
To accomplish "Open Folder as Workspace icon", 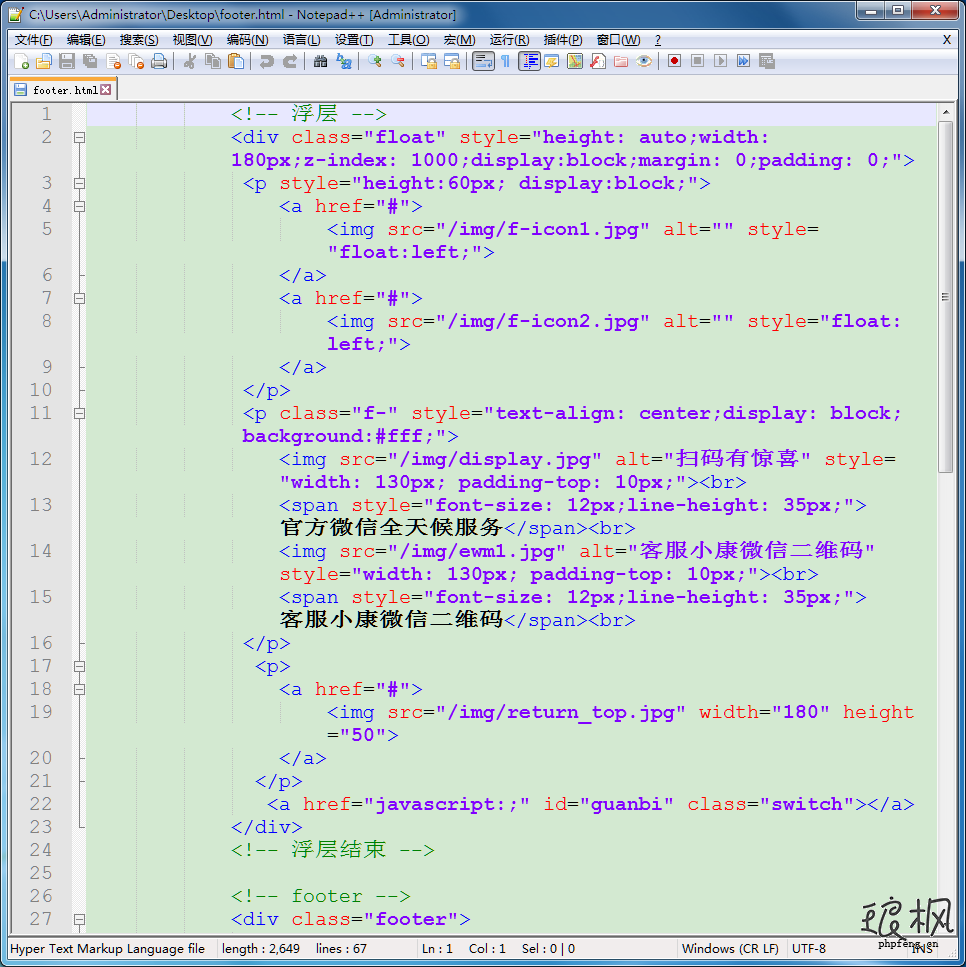I will pos(621,61).
